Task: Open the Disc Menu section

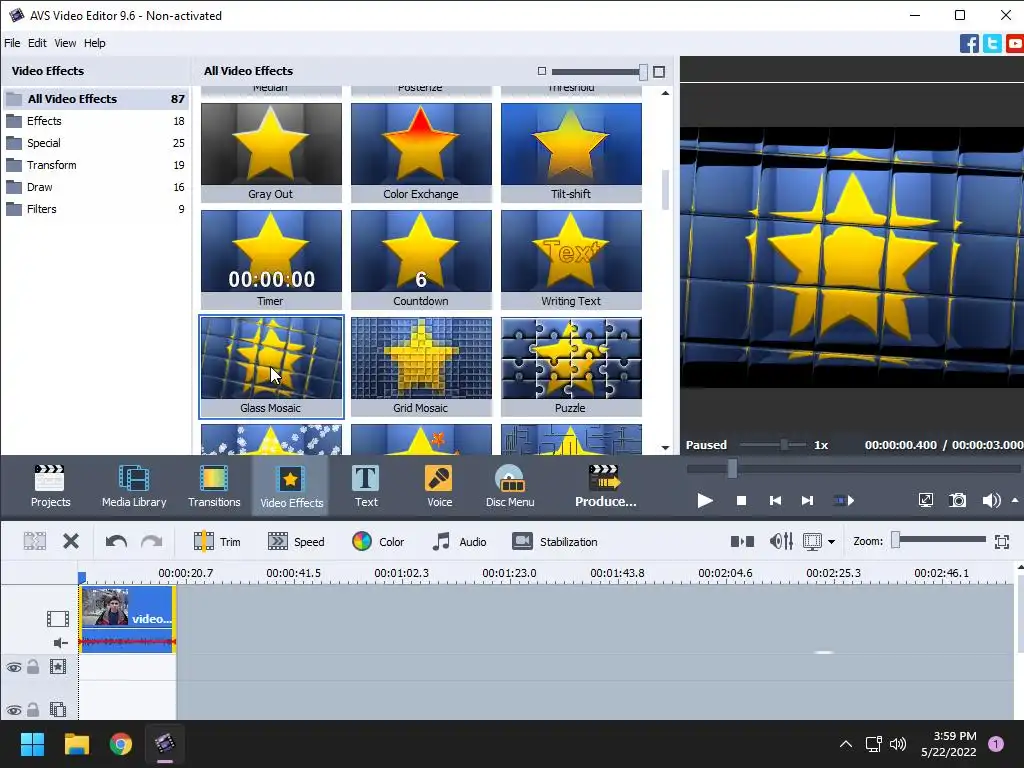Action: (x=510, y=486)
